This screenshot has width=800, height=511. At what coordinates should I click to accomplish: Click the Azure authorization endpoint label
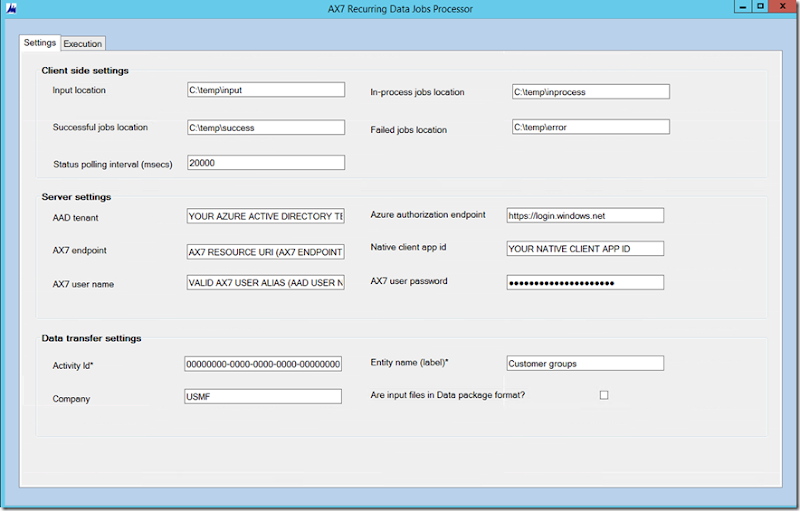[x=428, y=215]
